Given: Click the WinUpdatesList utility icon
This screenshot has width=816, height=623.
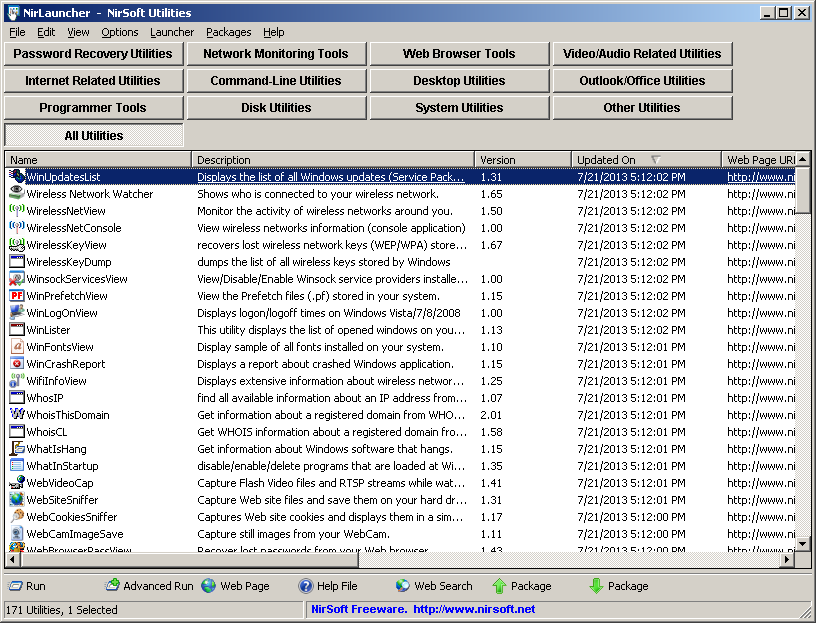Looking at the screenshot, I should point(17,176).
